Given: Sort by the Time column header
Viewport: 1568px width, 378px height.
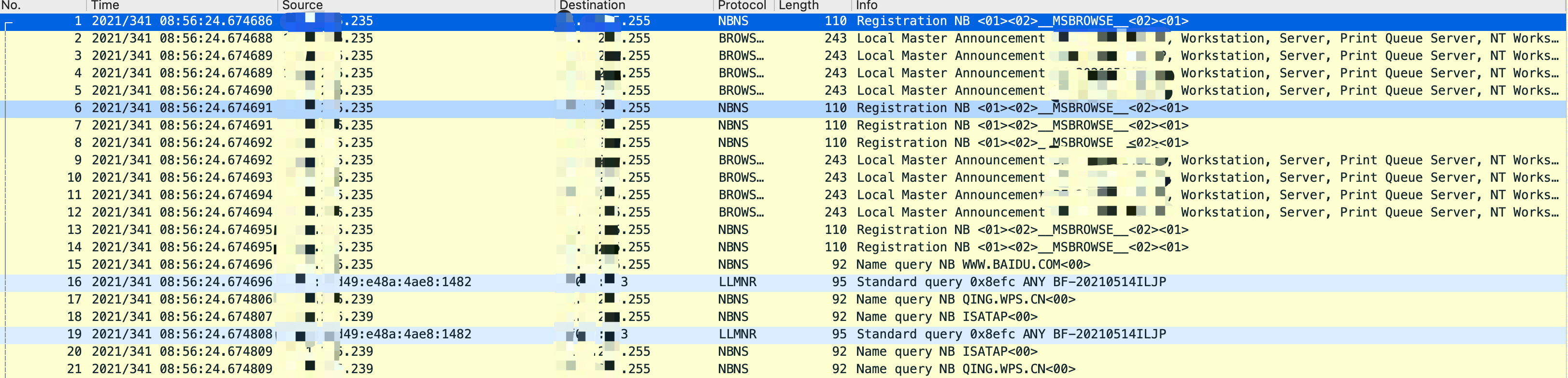Looking at the screenshot, I should (105, 5).
